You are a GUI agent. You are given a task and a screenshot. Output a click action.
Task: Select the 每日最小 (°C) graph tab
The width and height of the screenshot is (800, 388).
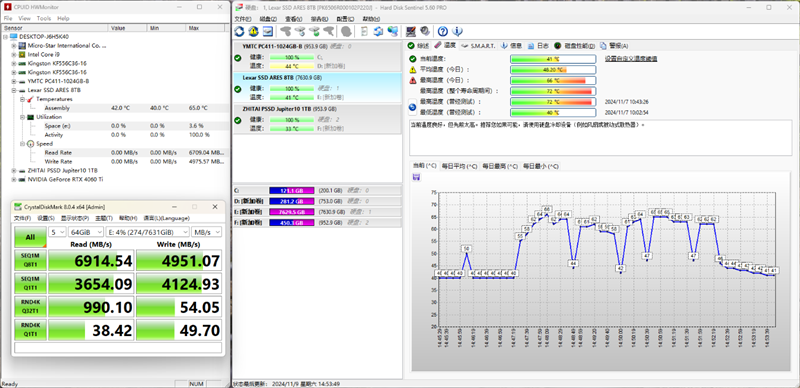(540, 166)
